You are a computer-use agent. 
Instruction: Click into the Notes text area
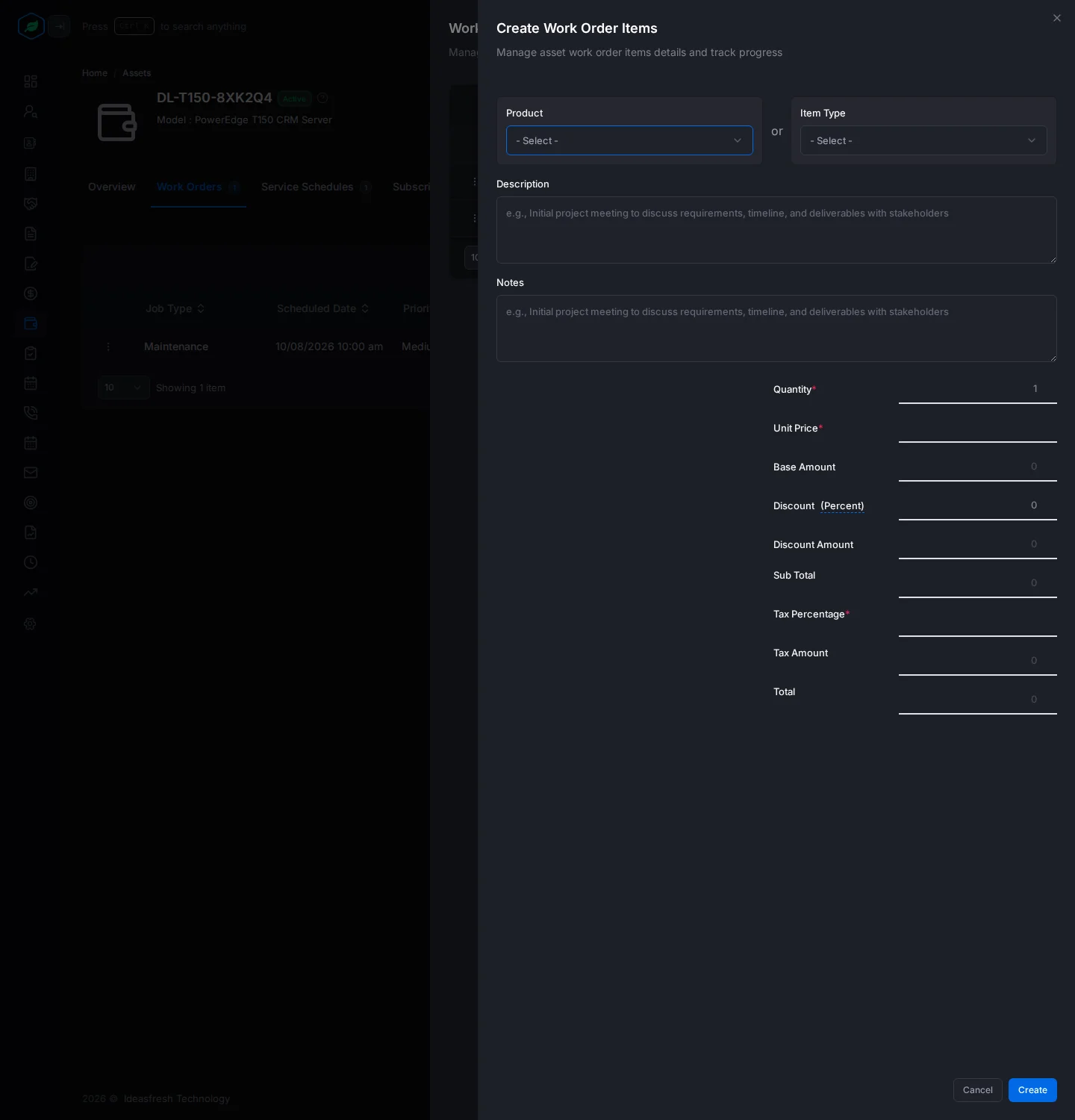pyautogui.click(x=776, y=329)
